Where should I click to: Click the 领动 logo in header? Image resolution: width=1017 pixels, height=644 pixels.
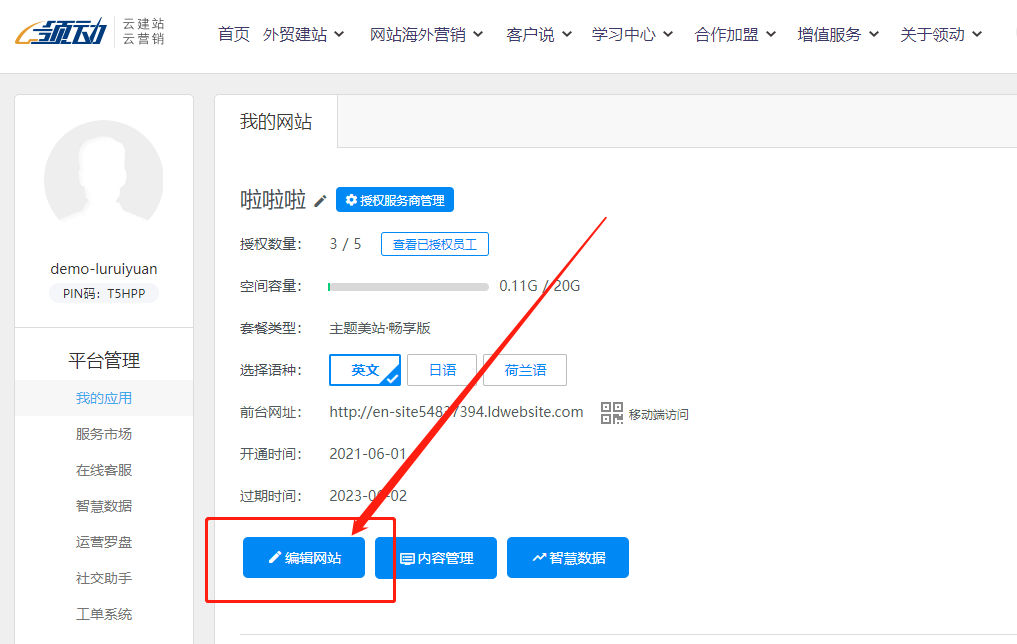[64, 33]
